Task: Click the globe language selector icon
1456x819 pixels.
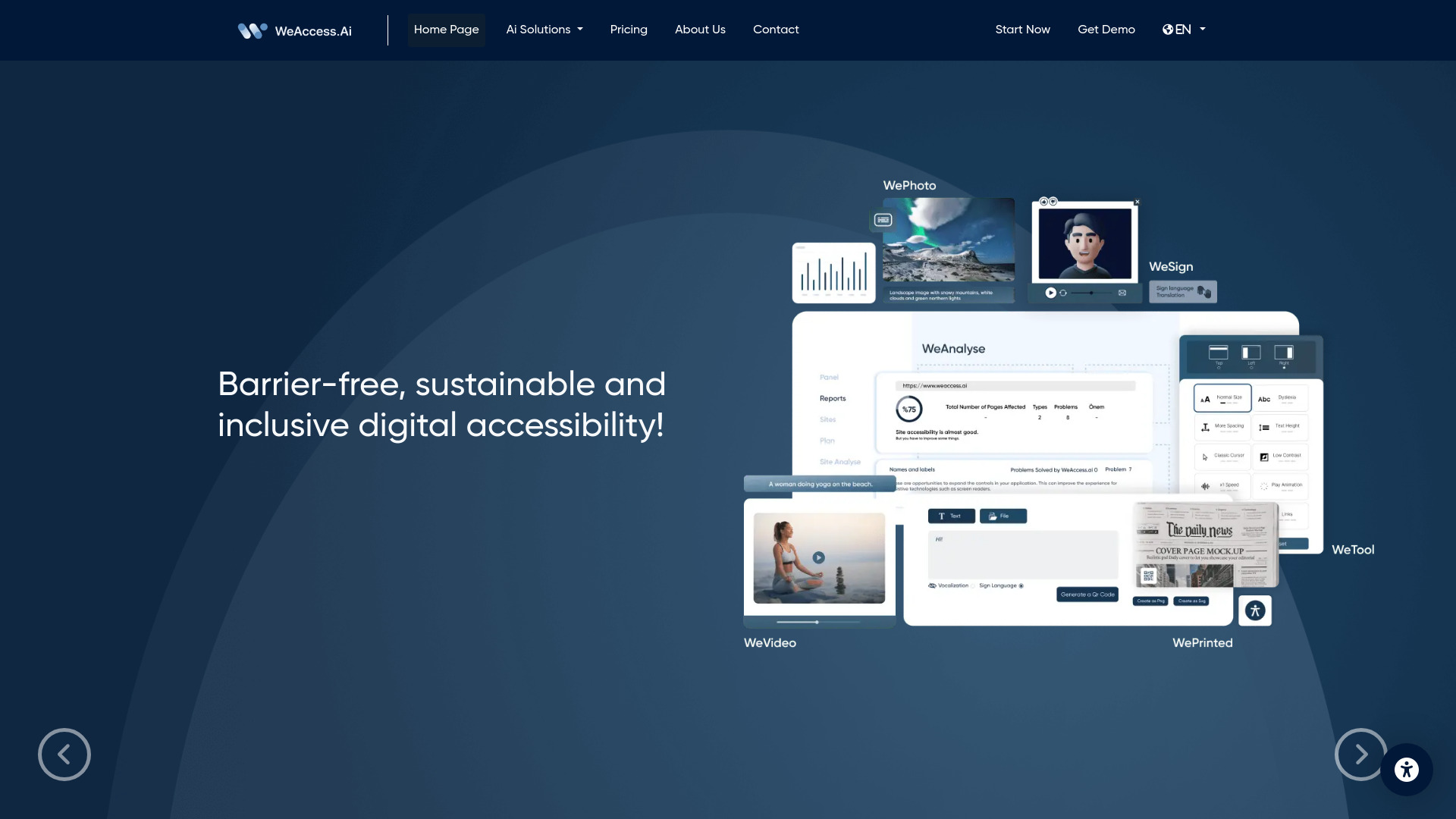Action: point(1167,29)
